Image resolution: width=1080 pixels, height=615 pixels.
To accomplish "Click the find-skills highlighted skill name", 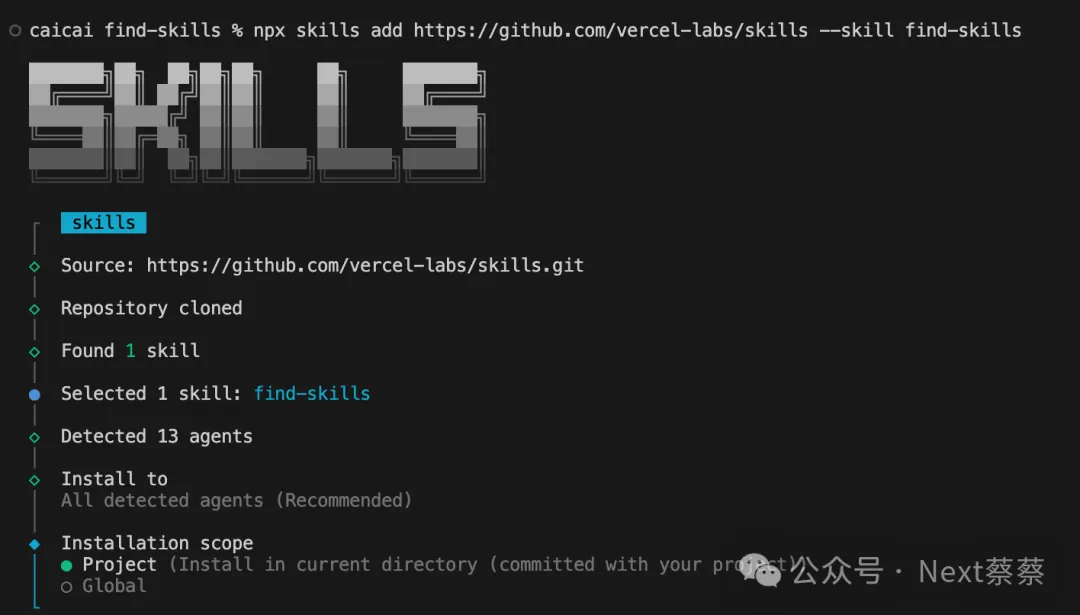I will point(312,393).
